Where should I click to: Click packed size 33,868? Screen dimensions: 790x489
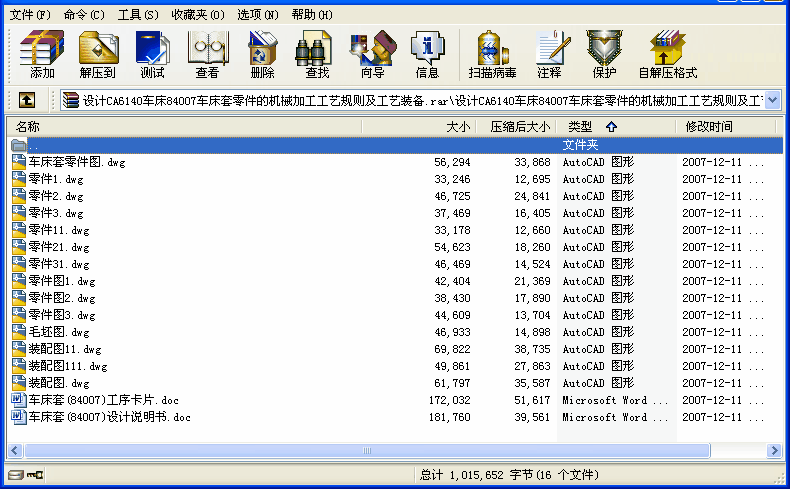[x=532, y=162]
